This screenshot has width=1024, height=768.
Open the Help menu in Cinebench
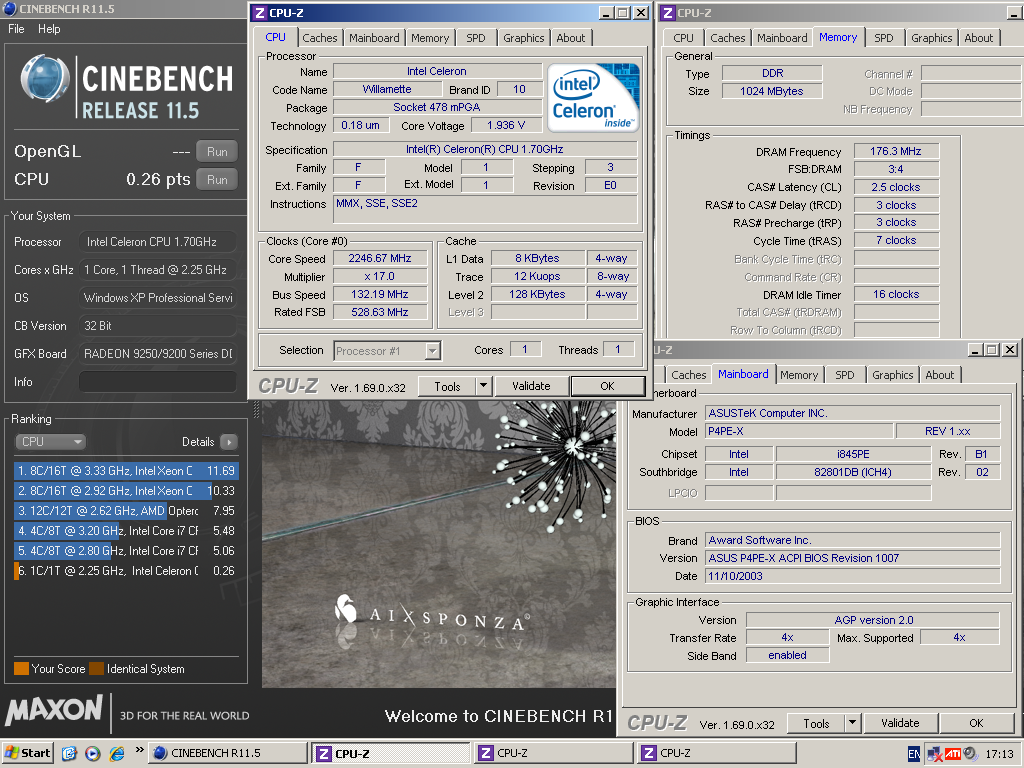pos(49,29)
